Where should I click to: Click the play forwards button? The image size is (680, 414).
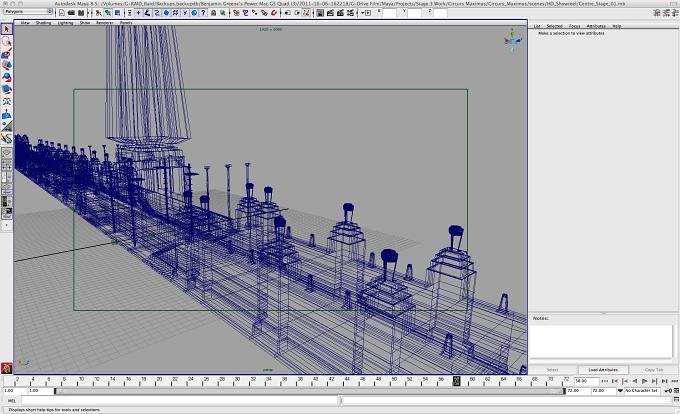point(644,381)
